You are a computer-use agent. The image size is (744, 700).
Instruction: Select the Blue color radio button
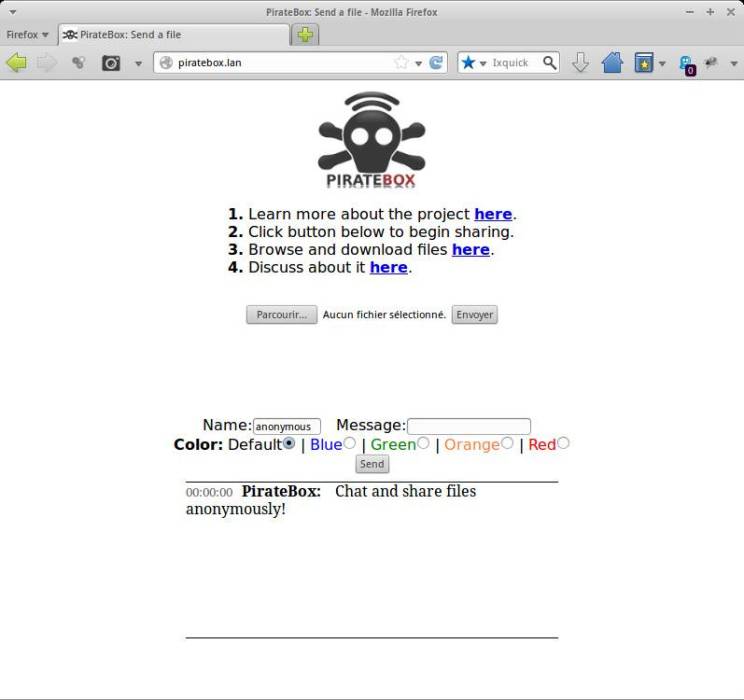350,443
